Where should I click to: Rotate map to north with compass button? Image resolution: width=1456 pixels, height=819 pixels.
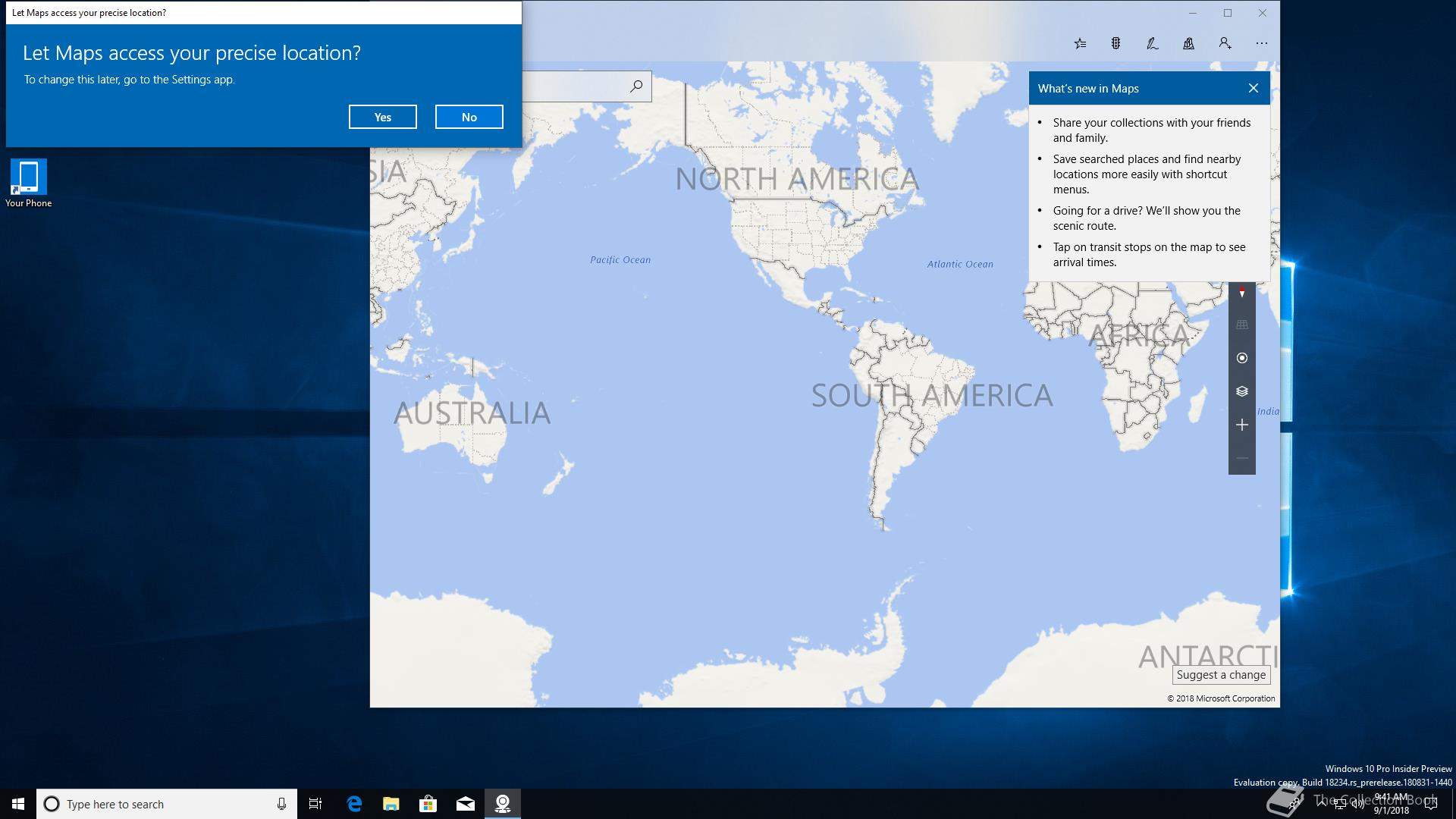pos(1242,293)
